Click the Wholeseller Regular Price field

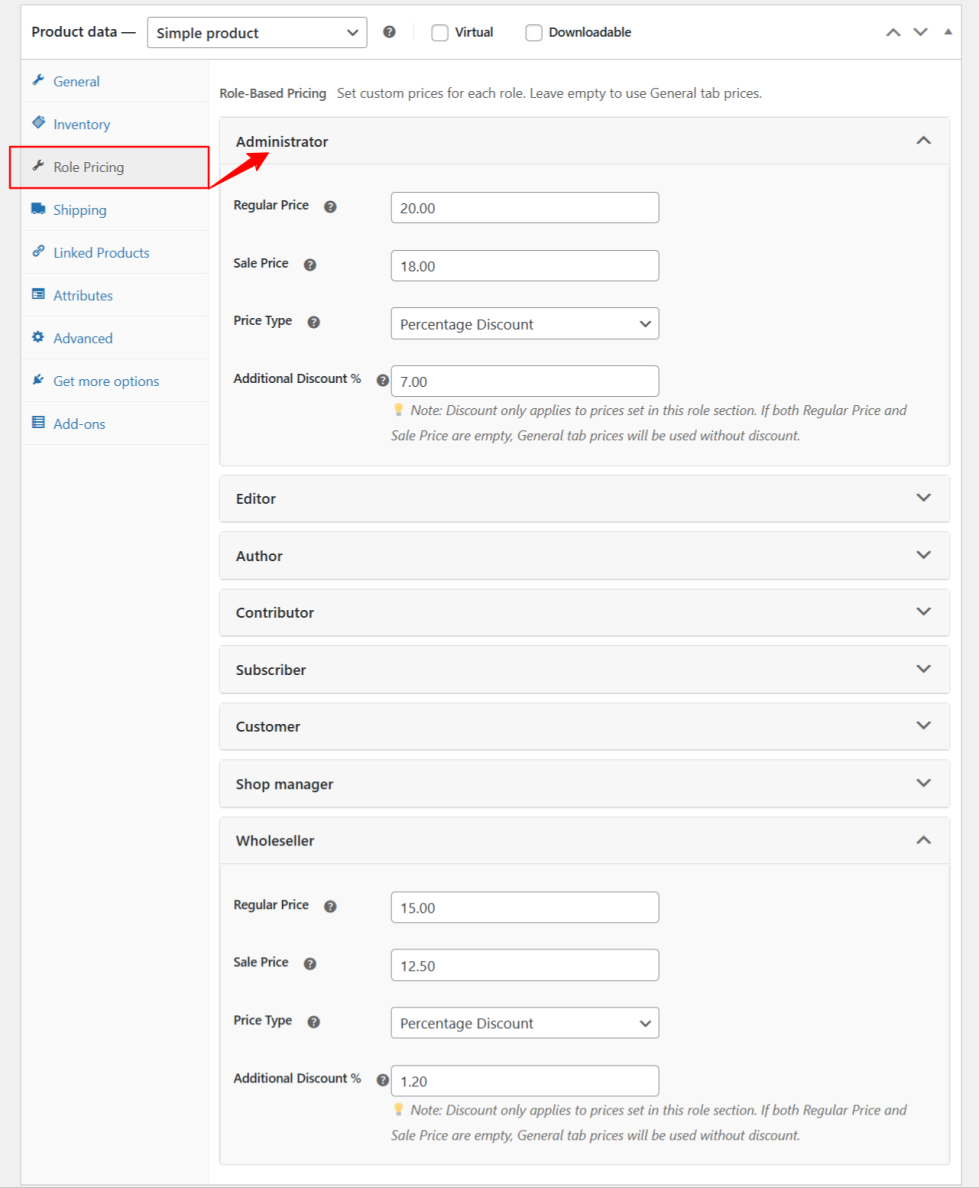[524, 908]
